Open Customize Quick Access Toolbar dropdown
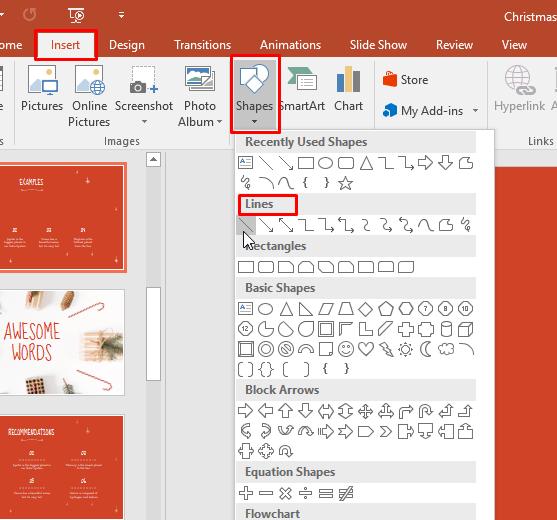 [121, 15]
